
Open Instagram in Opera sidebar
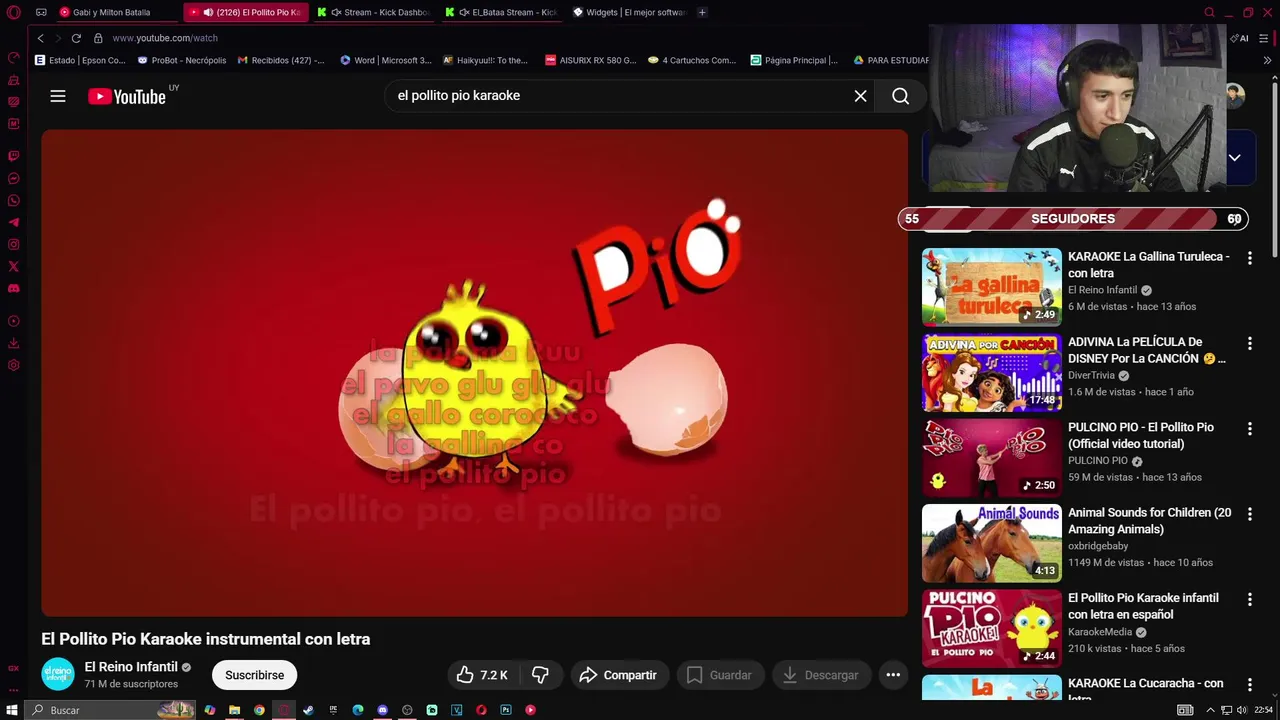(14, 244)
